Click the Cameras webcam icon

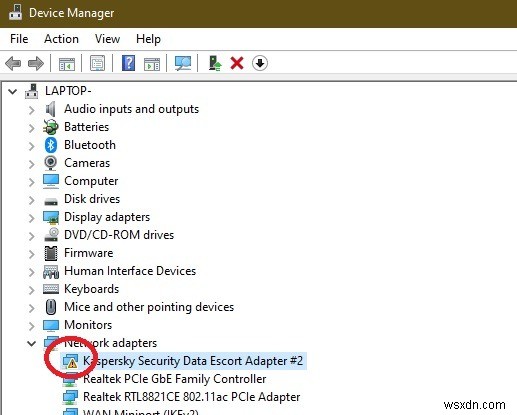51,163
